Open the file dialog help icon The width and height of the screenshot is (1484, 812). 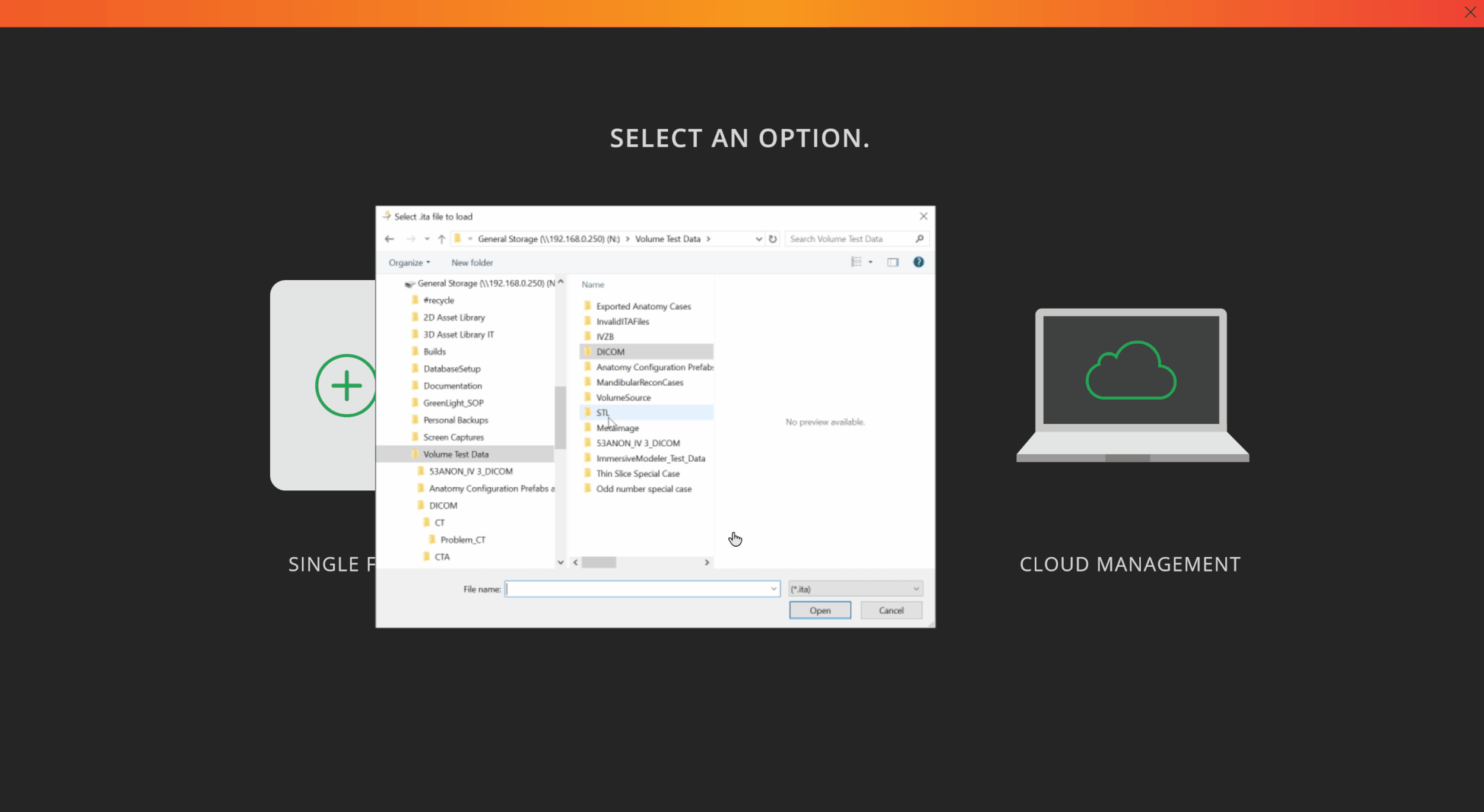[x=918, y=262]
